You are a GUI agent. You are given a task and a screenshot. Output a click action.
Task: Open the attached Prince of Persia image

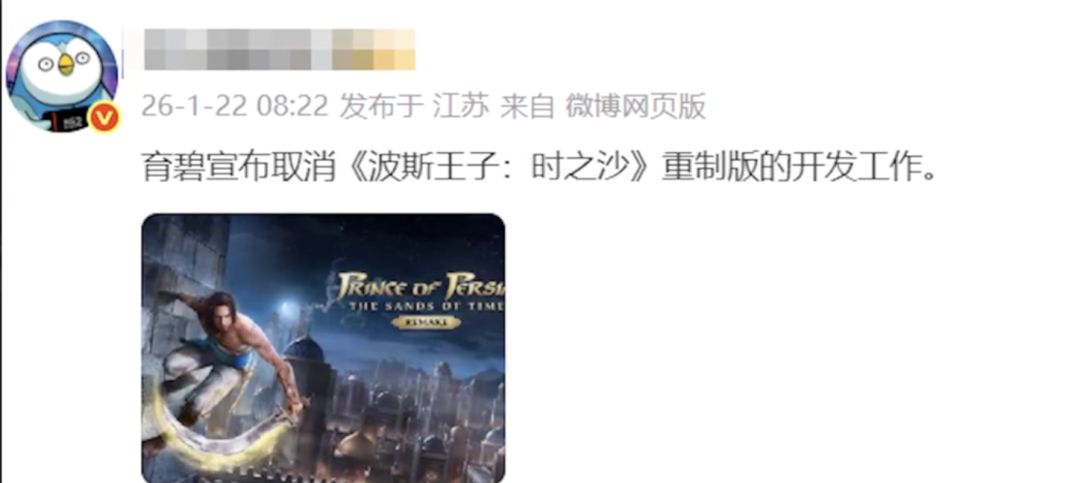point(323,348)
